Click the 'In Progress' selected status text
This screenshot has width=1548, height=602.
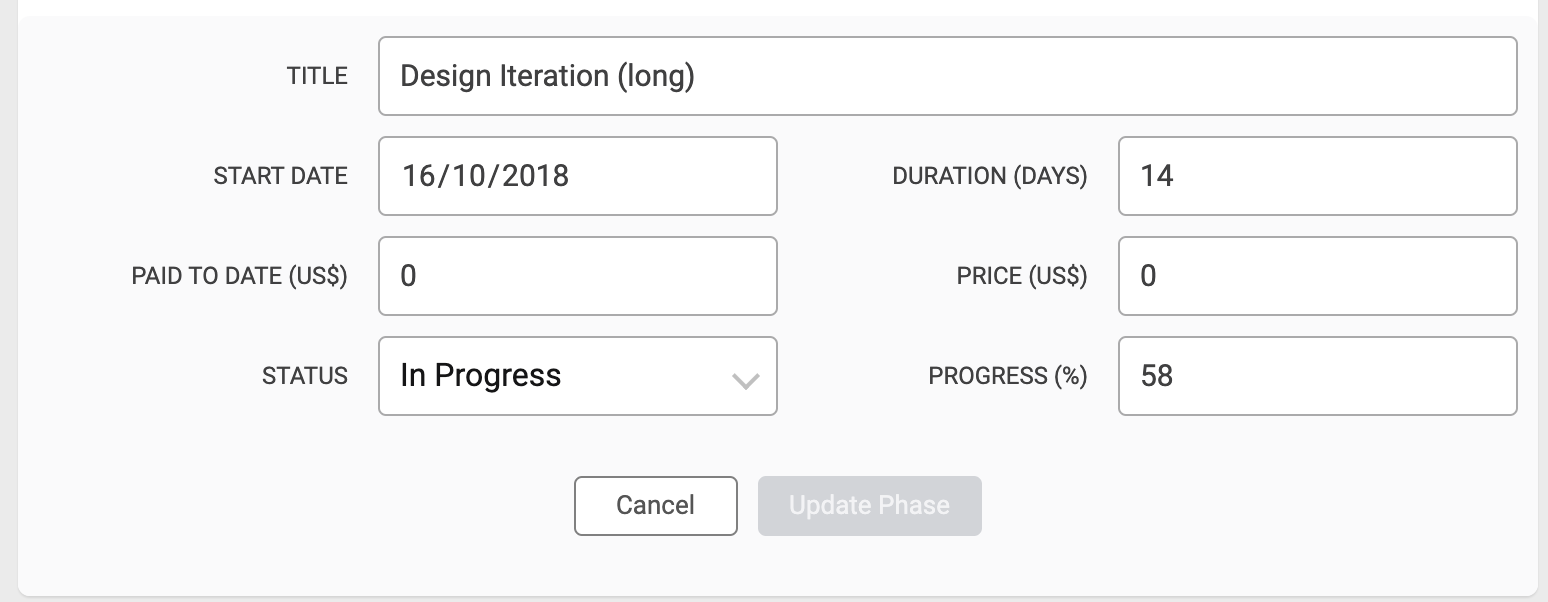click(x=480, y=376)
